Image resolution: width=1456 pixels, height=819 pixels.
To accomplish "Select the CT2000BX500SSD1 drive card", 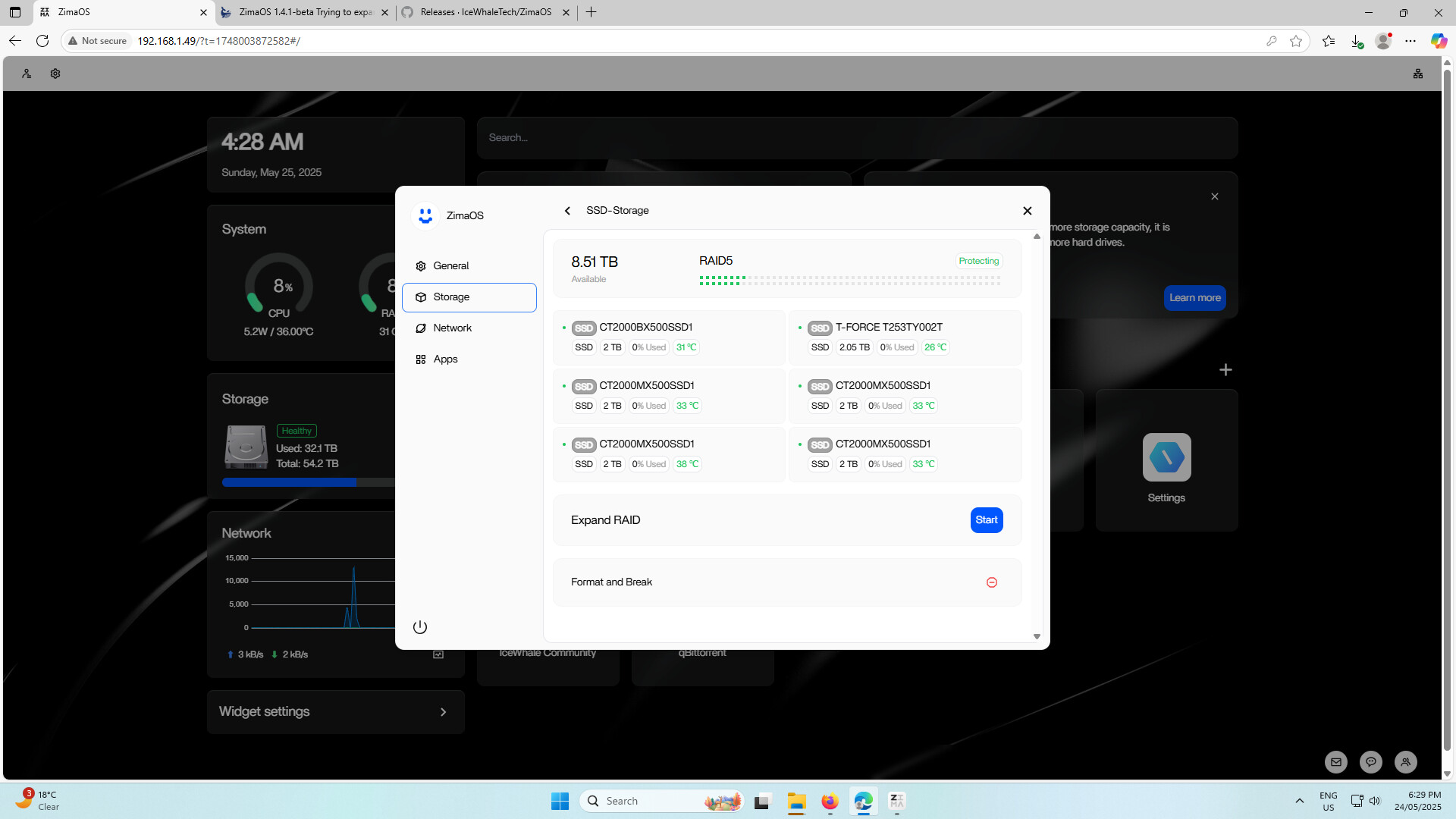I will 669,337.
